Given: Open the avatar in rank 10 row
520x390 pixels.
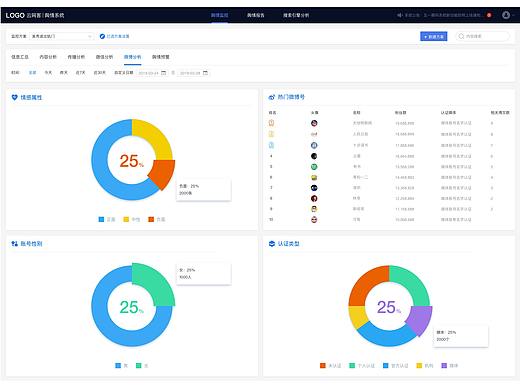Looking at the screenshot, I should (314, 220).
